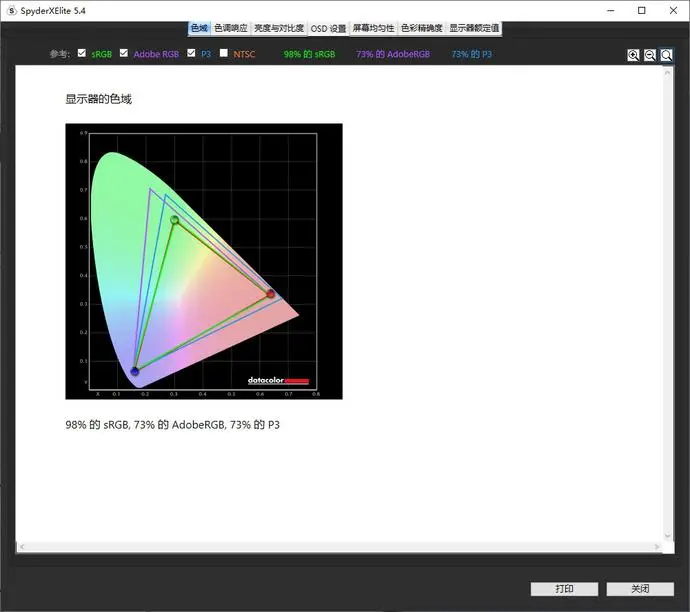
Task: Click the 关闭 close button
Action: [640, 589]
